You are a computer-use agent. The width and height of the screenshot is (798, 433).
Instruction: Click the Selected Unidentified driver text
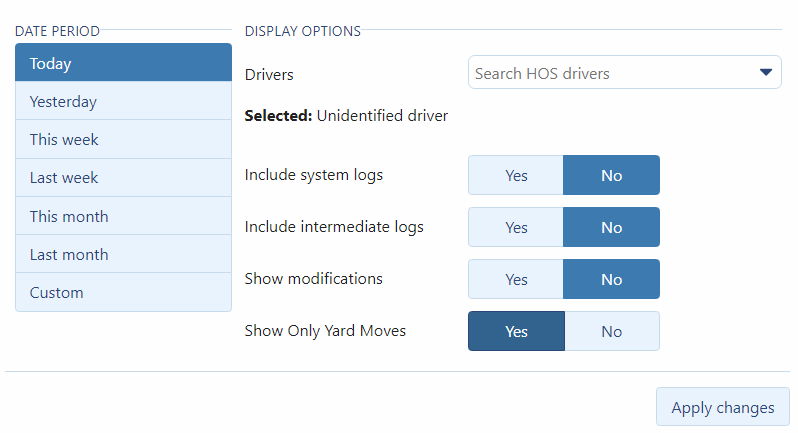point(346,116)
